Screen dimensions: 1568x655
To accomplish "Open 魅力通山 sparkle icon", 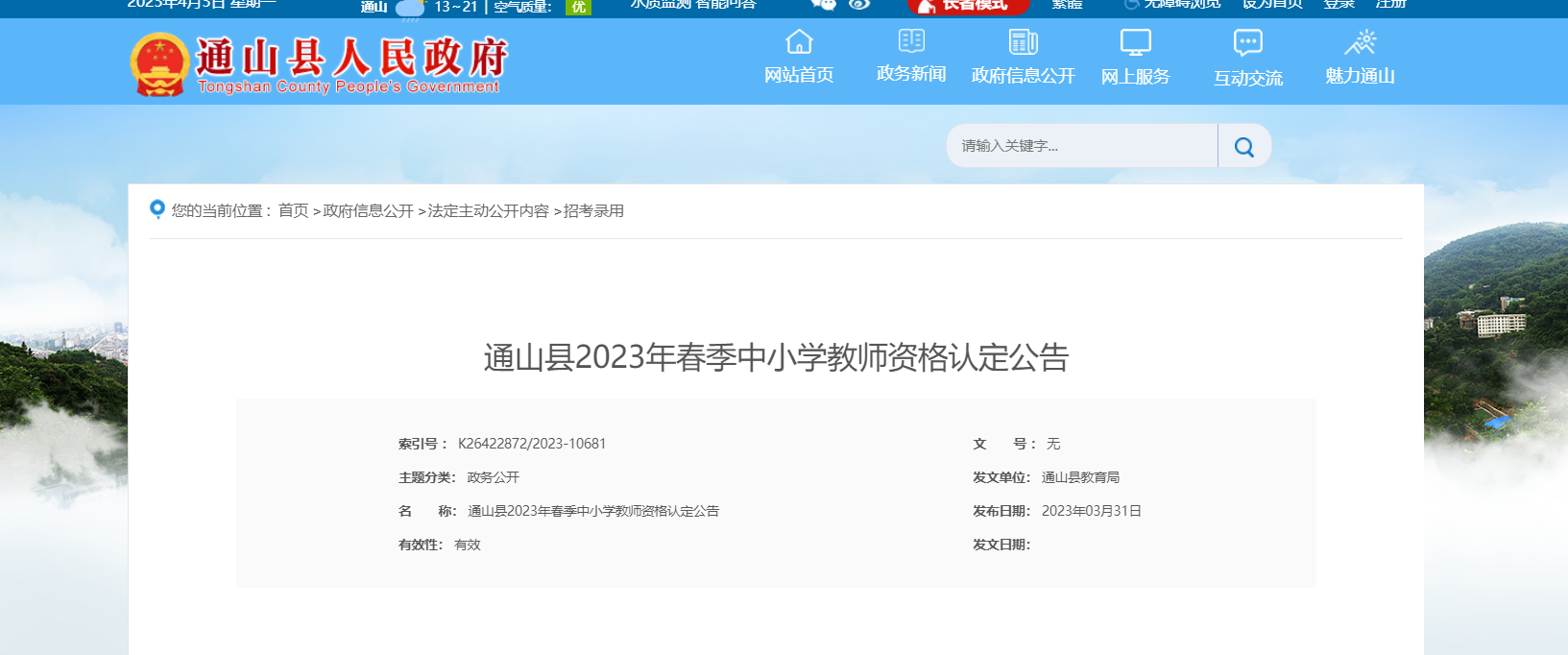I will click(1360, 42).
